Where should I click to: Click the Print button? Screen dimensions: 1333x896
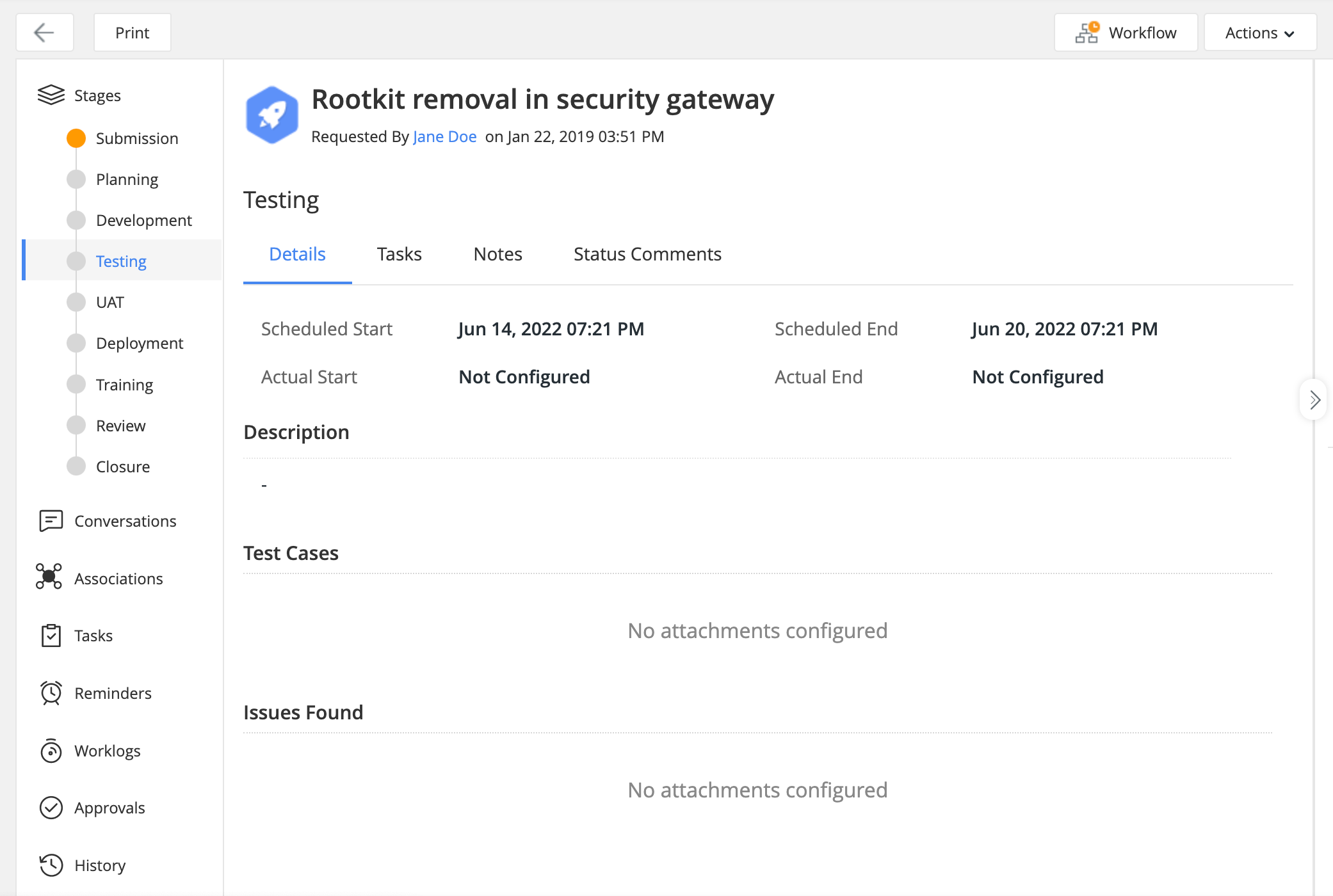click(x=132, y=33)
